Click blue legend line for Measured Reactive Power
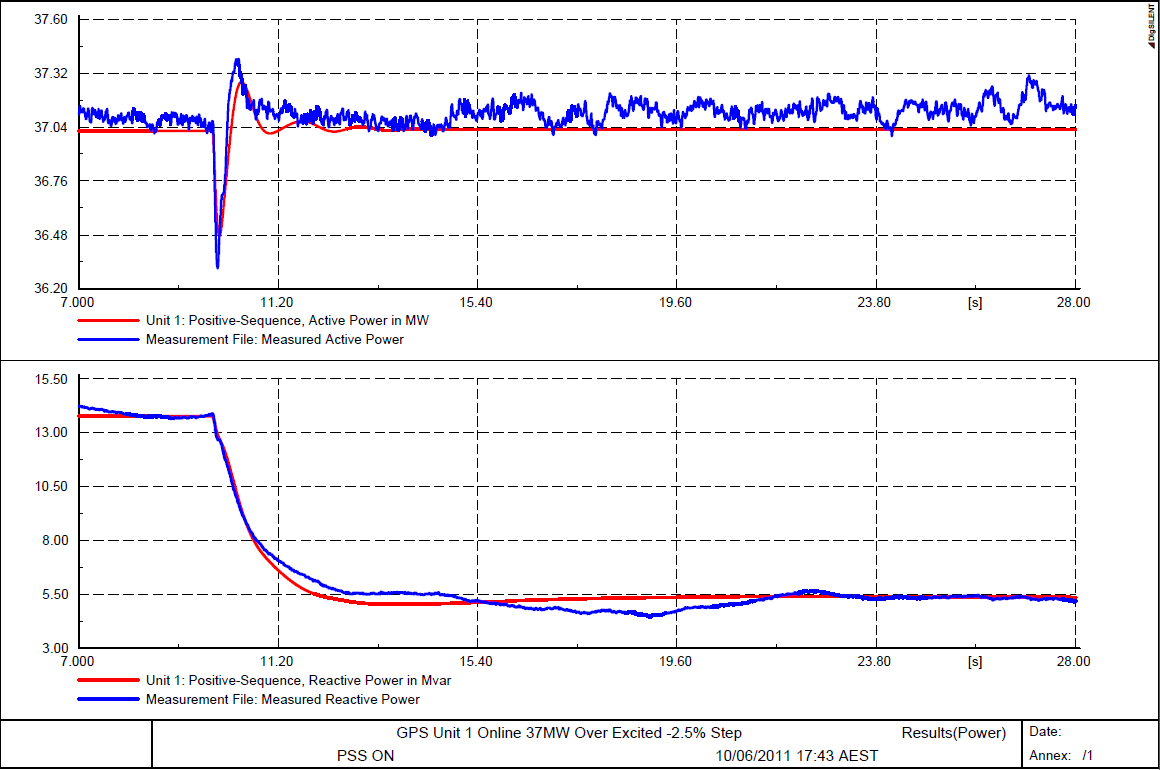 click(108, 699)
